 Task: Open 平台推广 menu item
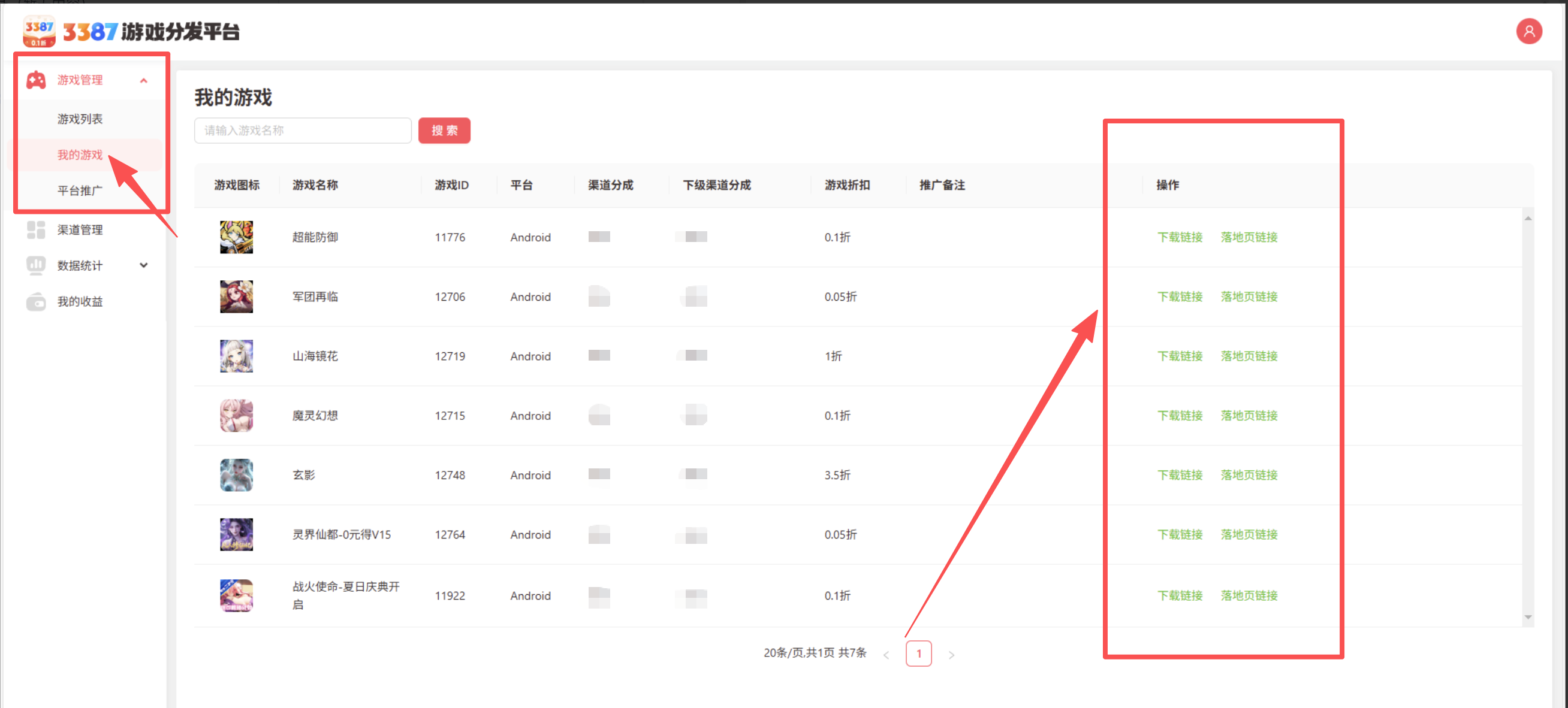point(80,191)
